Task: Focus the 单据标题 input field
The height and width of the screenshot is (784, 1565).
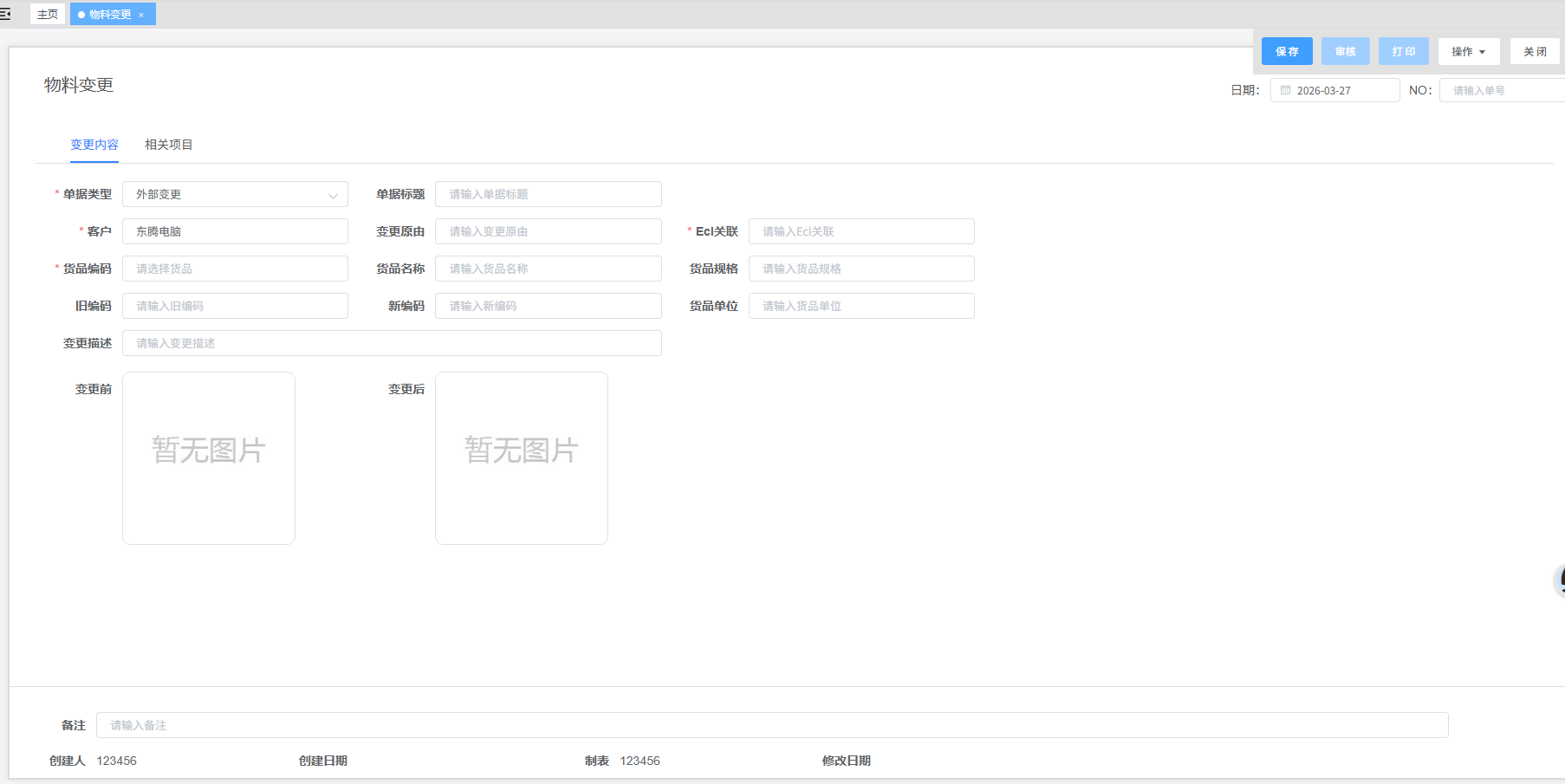Action: click(x=548, y=194)
